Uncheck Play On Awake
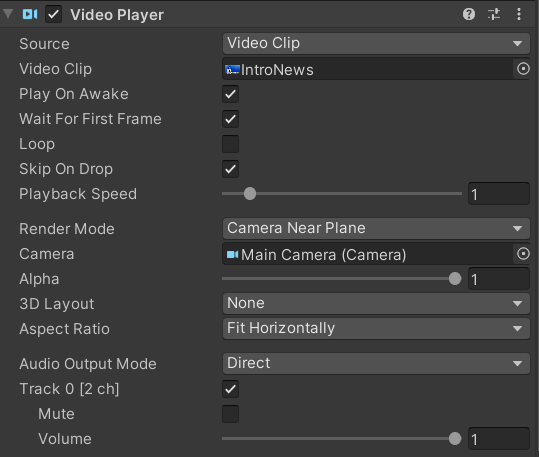 pos(230,94)
